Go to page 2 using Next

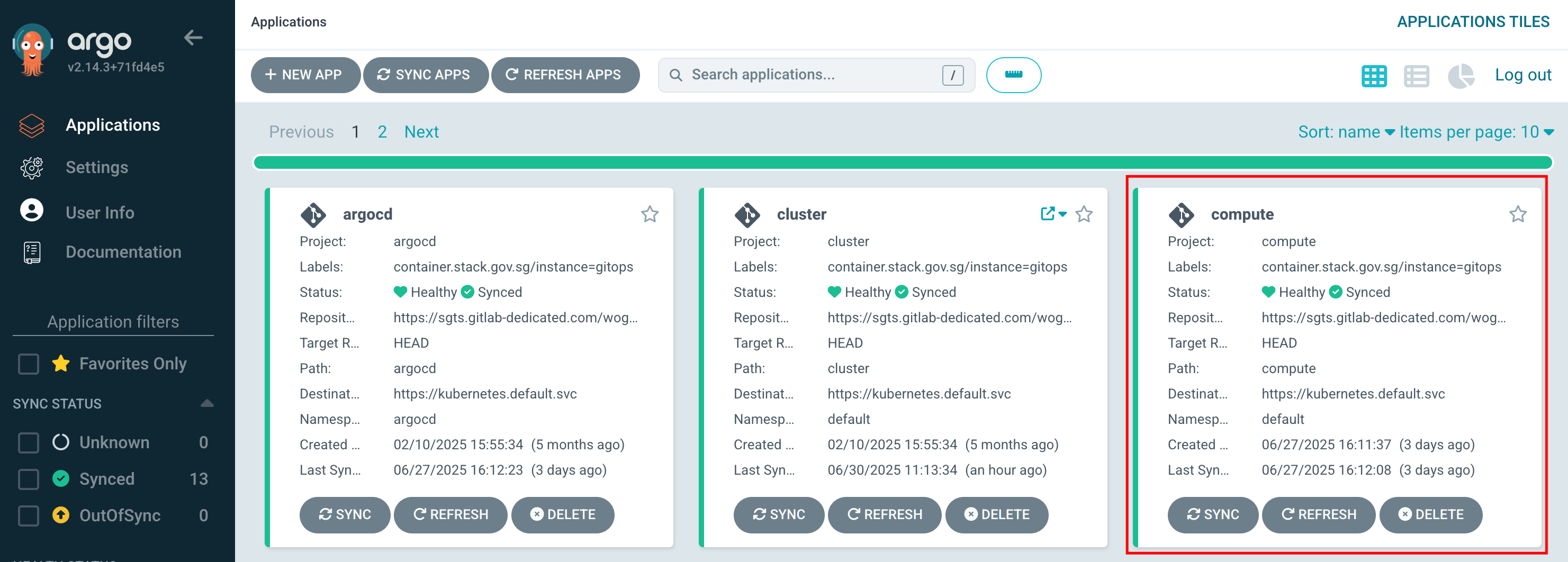[x=421, y=131]
